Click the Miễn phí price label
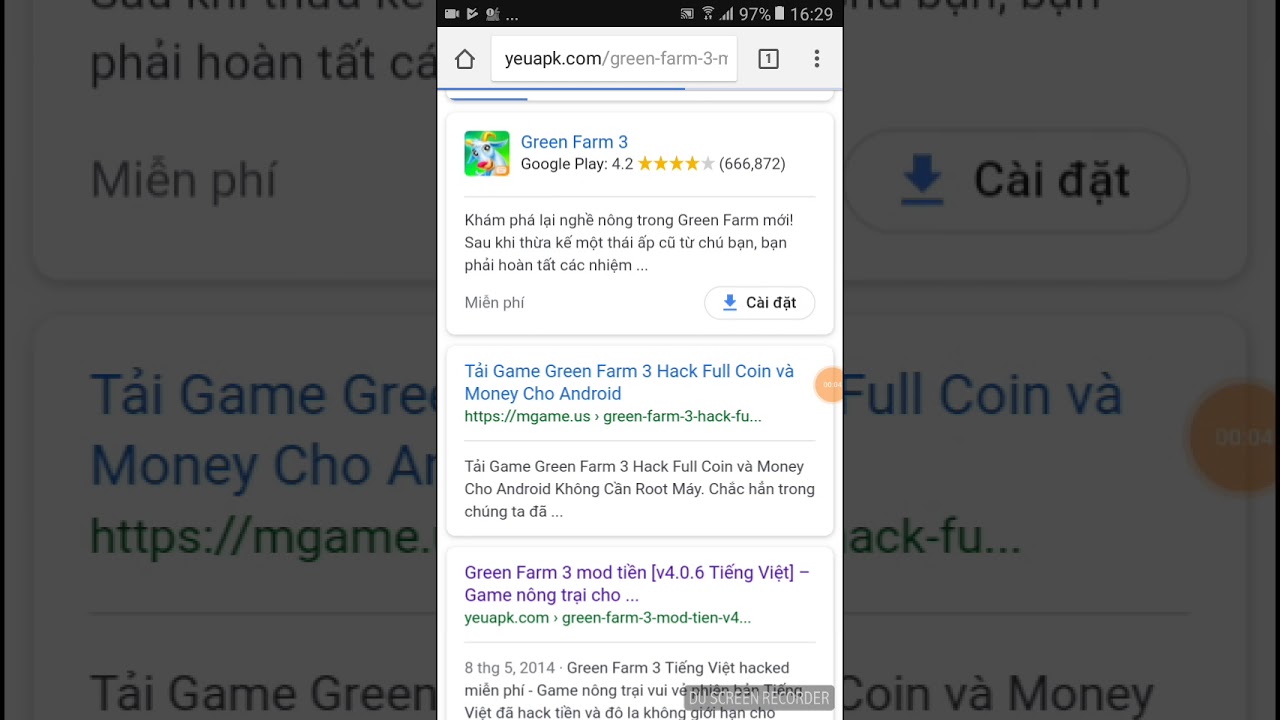1280x720 pixels. coord(494,303)
